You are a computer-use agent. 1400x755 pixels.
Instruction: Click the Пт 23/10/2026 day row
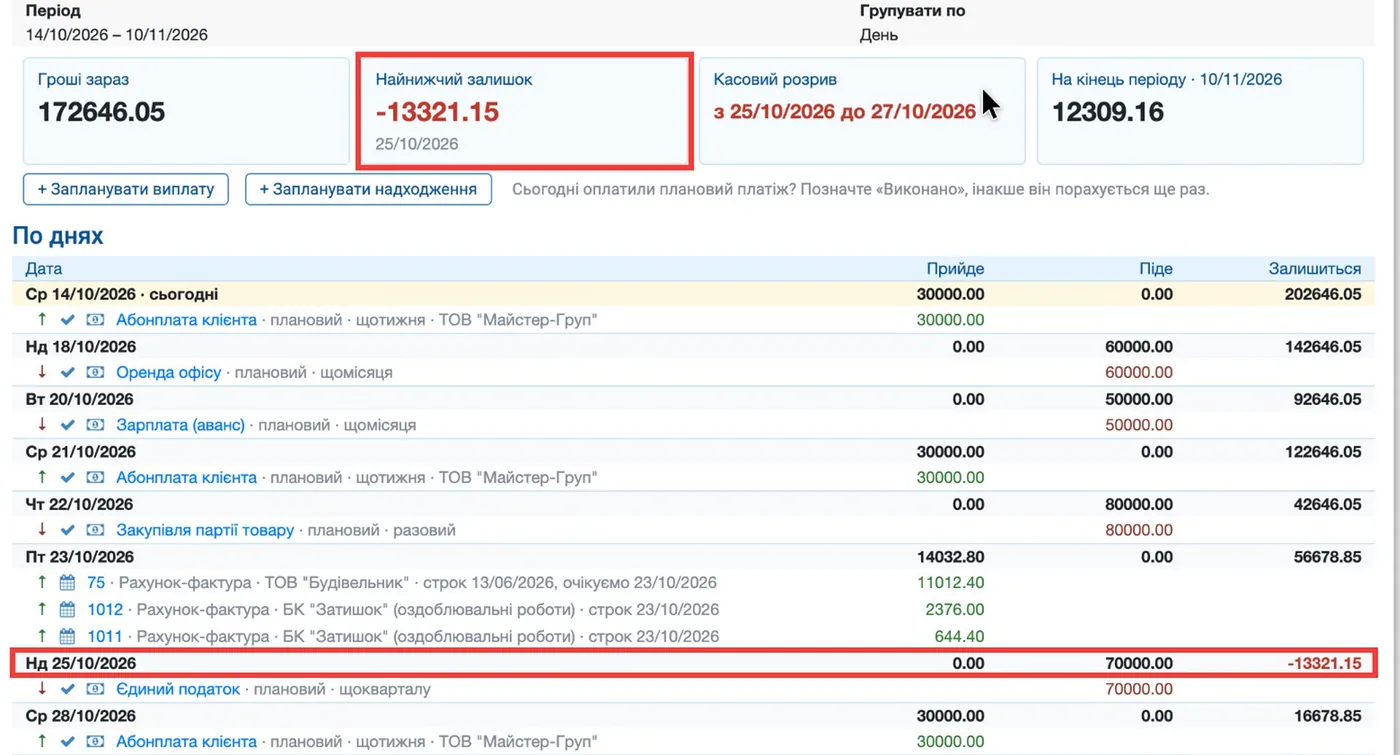pyautogui.click(x=693, y=557)
